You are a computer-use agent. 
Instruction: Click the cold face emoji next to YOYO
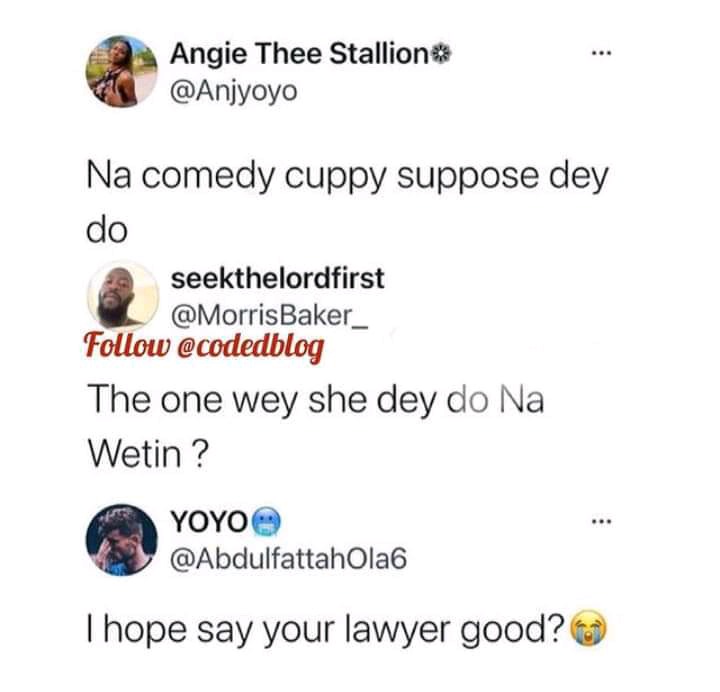(268, 522)
